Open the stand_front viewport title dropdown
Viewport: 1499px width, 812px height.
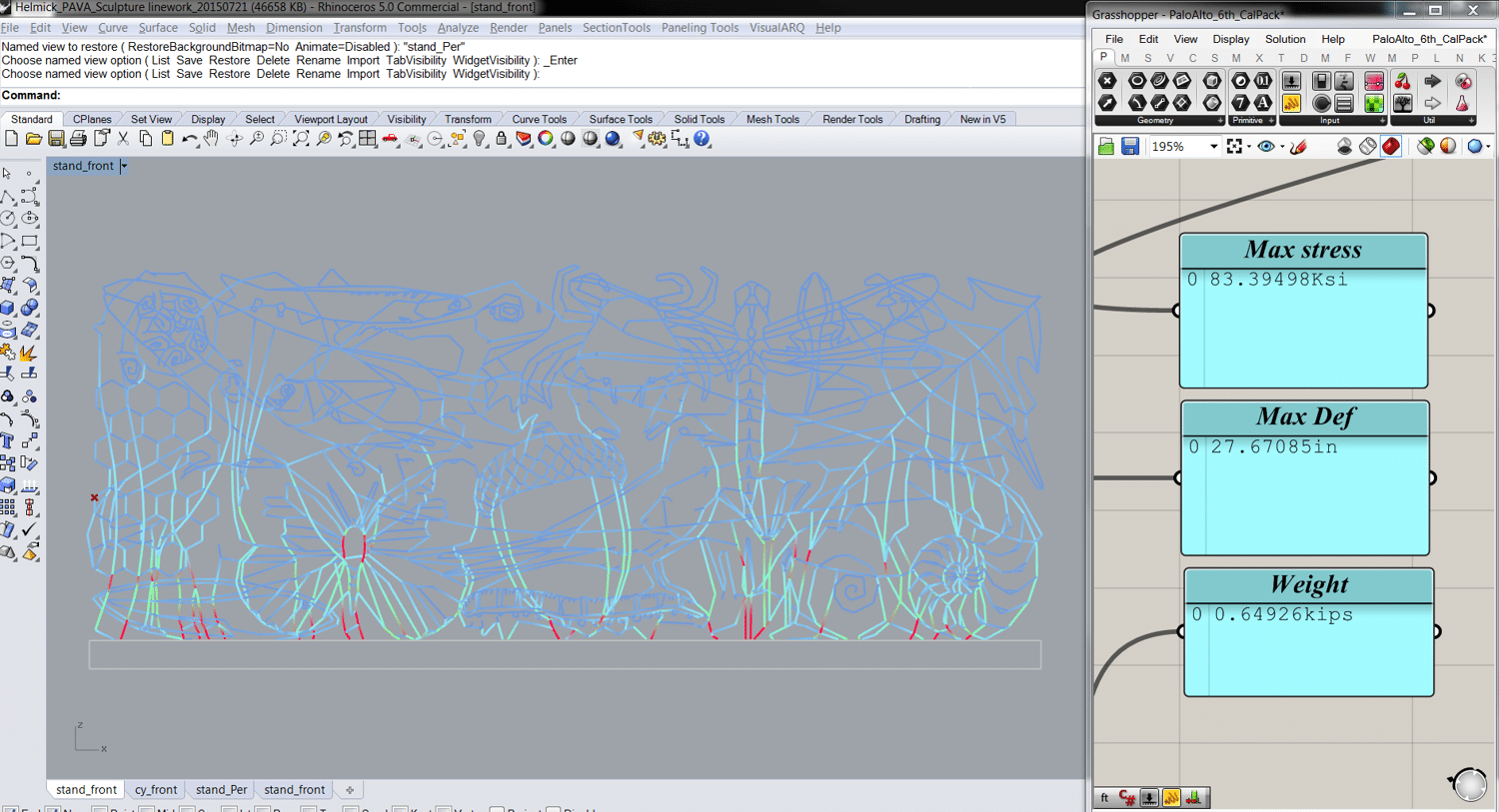pos(124,166)
